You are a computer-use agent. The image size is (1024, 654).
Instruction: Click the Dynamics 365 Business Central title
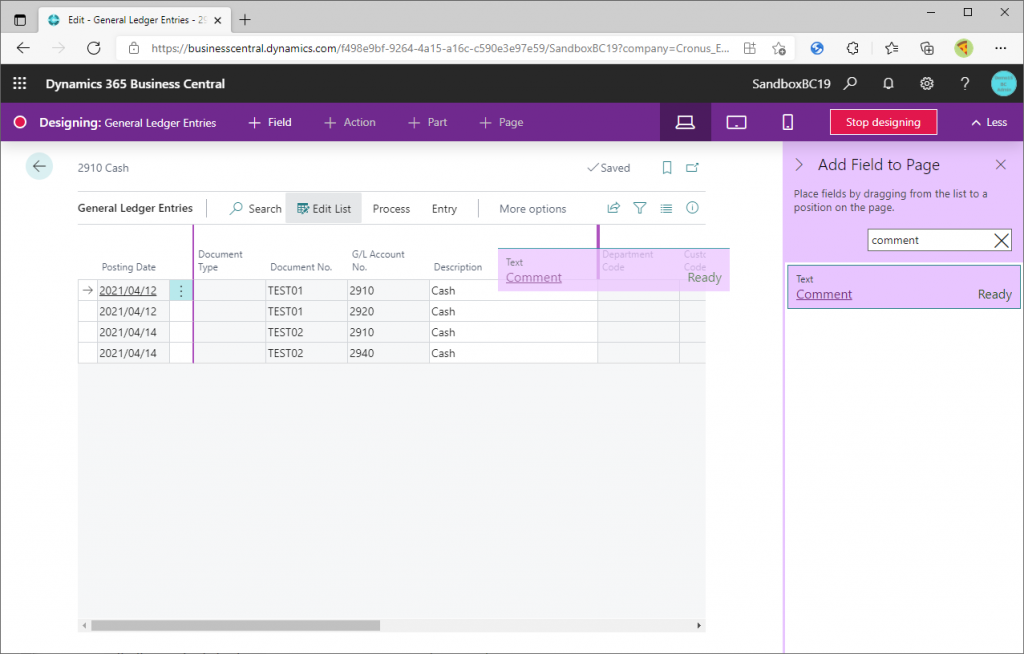(135, 84)
